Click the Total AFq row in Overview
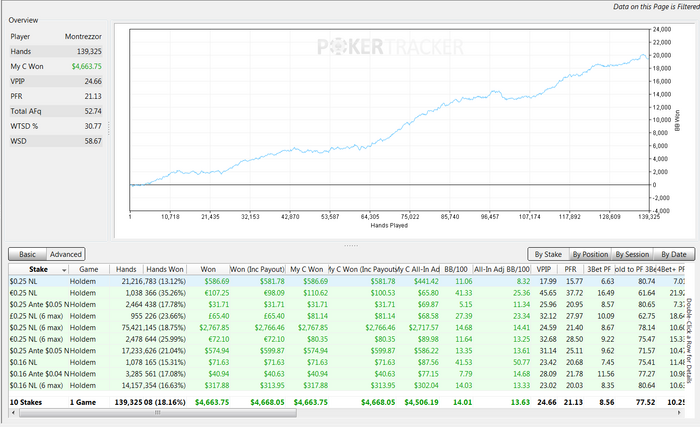This screenshot has width=700, height=427. coord(55,111)
